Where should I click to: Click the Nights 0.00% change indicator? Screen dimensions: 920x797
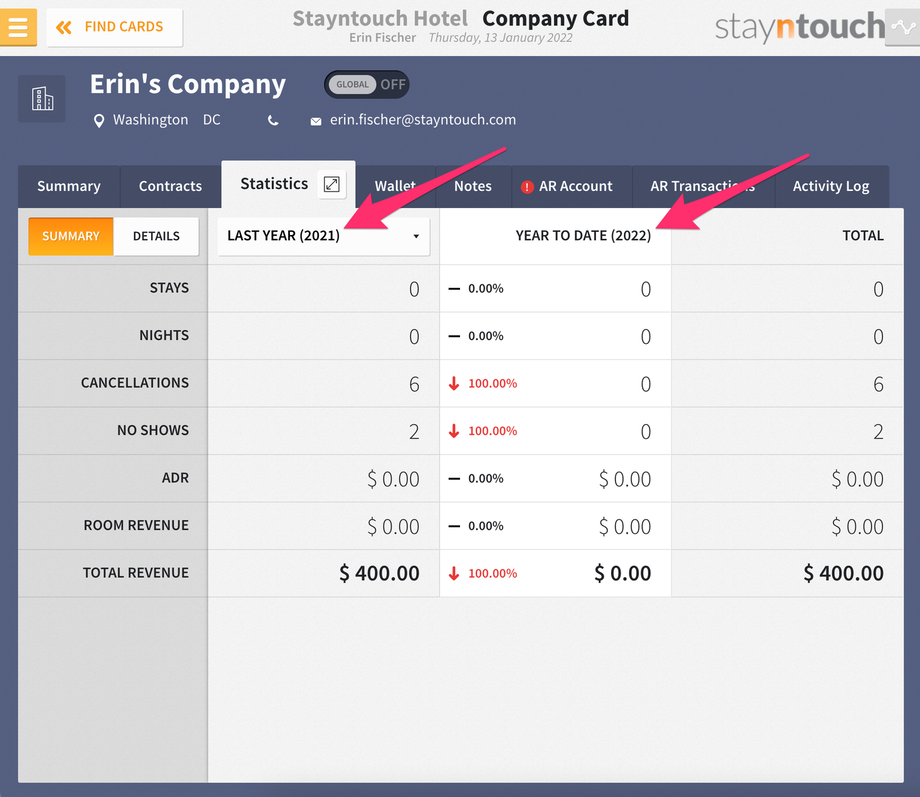point(476,336)
